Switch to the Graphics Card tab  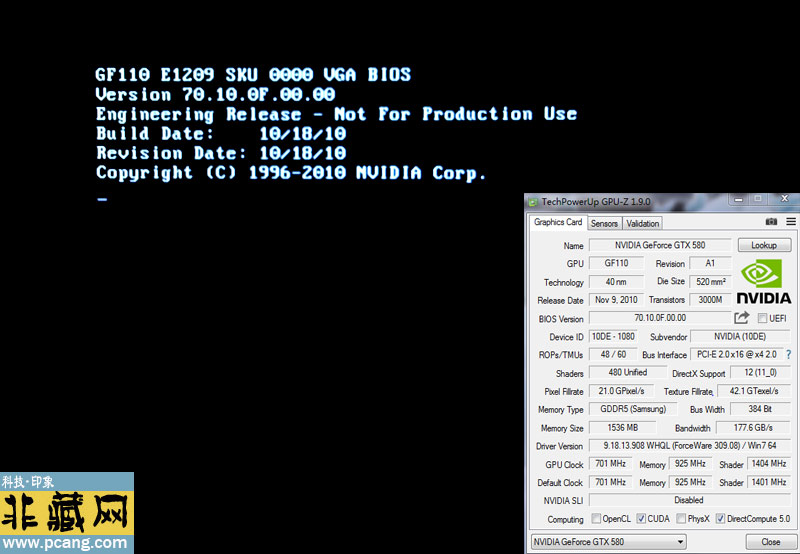tap(558, 222)
